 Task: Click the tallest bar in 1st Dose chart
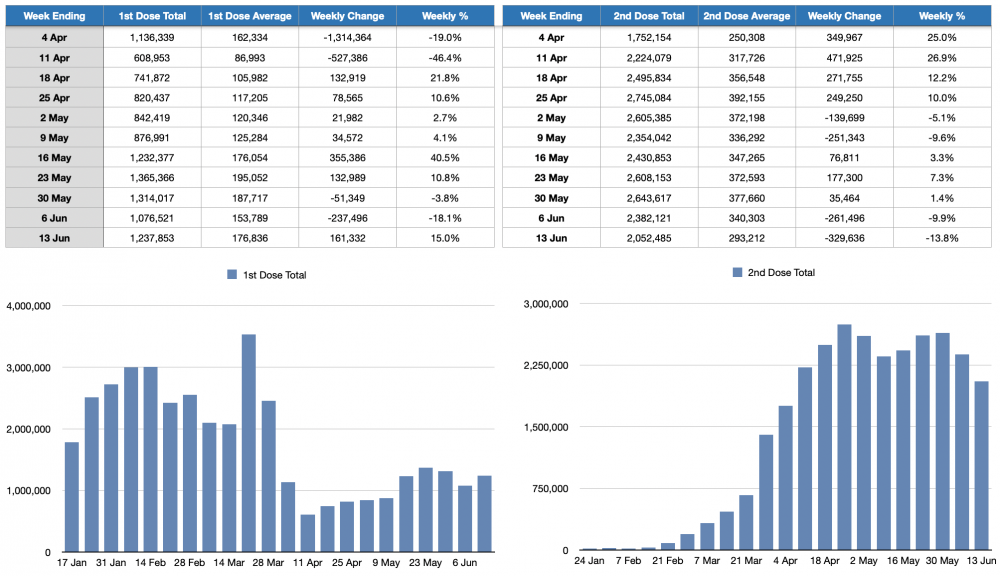point(249,443)
